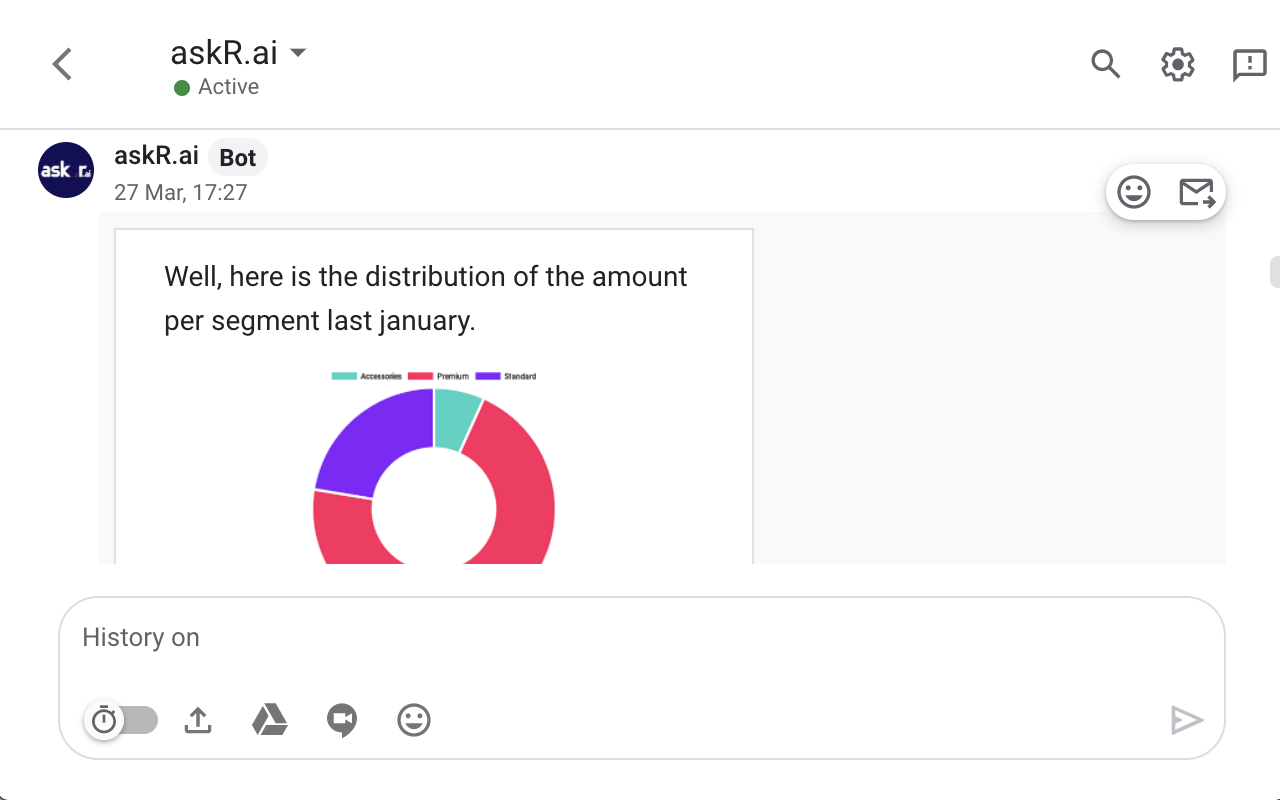Click the feedback speech bubble icon
Screen dimensions: 1280x800
(x=1250, y=65)
